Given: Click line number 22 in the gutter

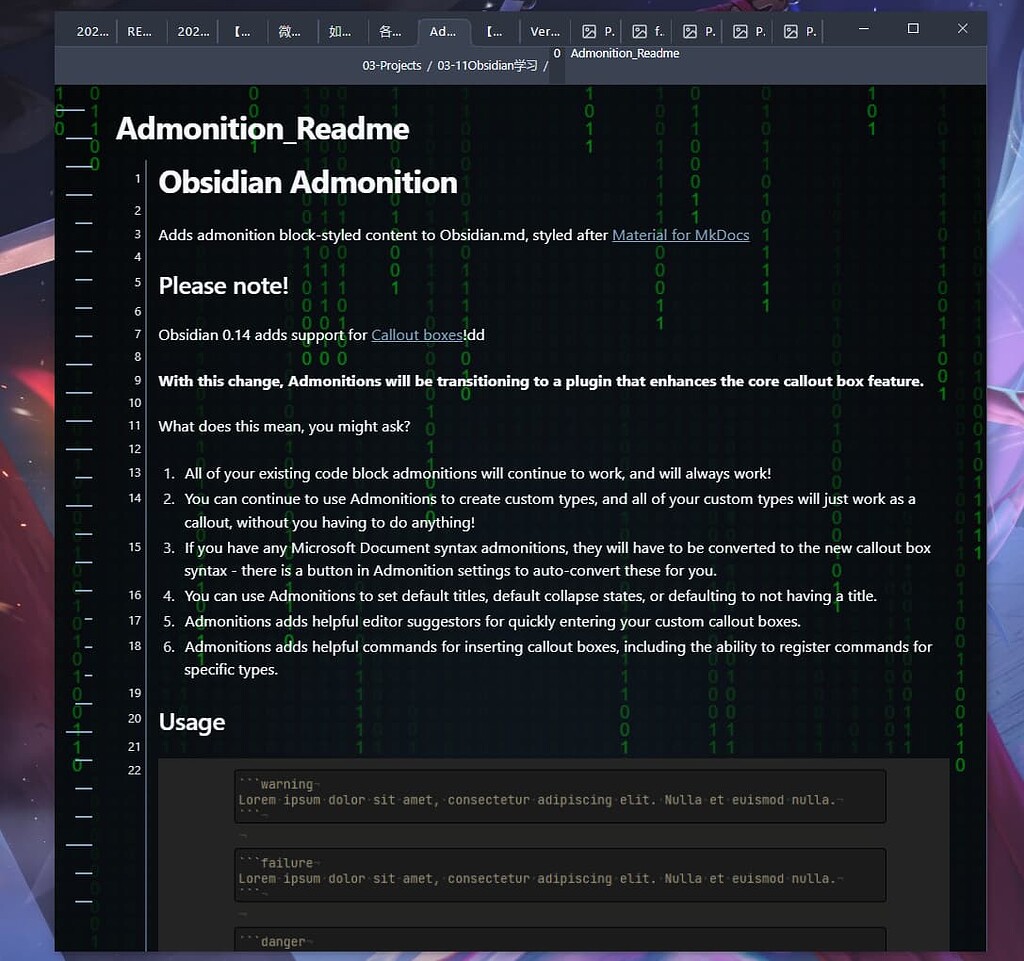Looking at the screenshot, I should (134, 770).
